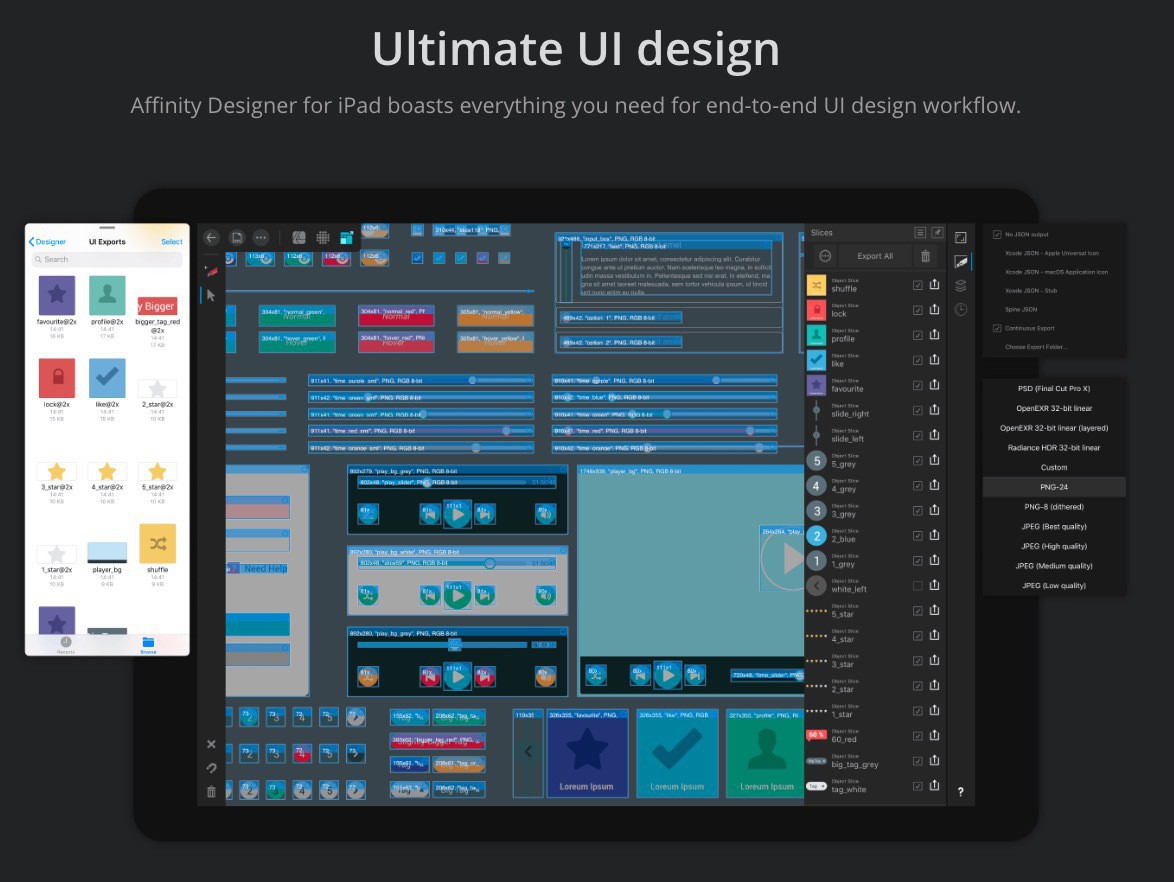Tap the back arrow in the app toolbar
1174x882 pixels.
211,238
